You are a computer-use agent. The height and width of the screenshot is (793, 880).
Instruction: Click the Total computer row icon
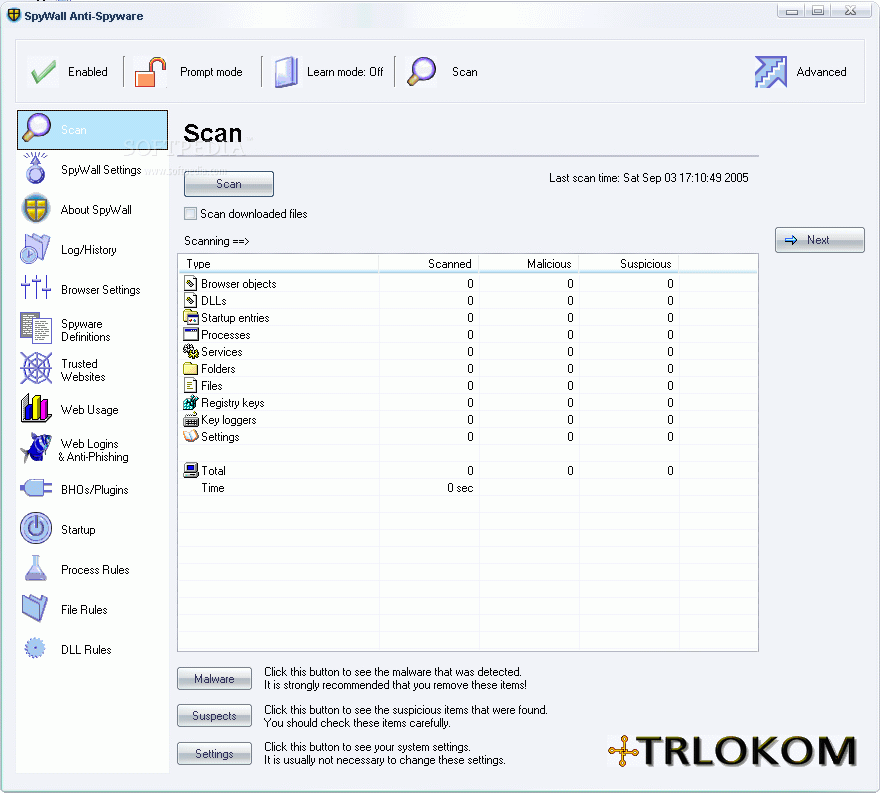pyautogui.click(x=191, y=470)
